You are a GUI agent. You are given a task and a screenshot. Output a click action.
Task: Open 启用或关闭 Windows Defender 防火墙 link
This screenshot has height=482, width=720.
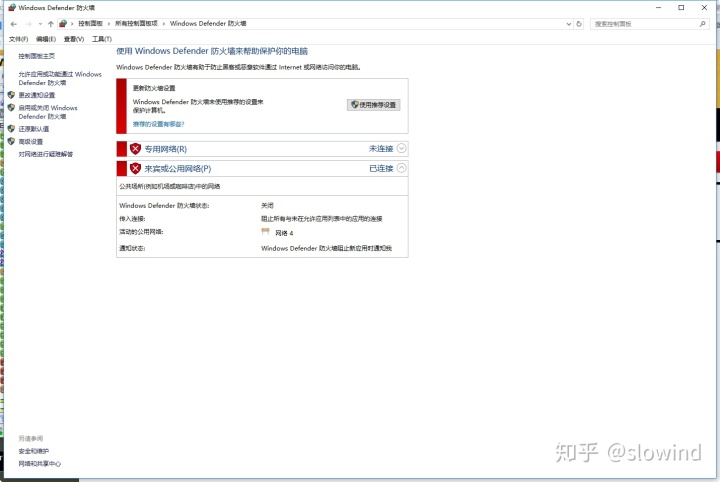[x=48, y=112]
